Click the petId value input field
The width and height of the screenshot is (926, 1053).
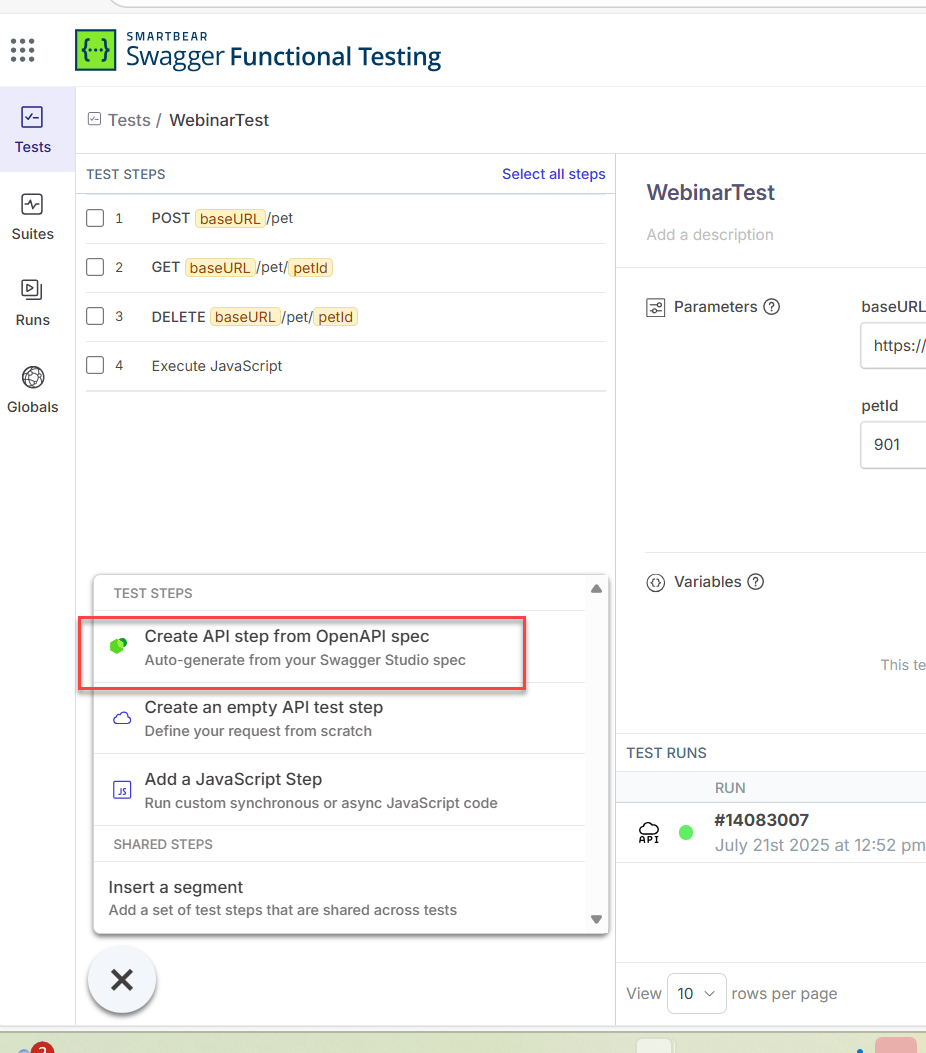coord(893,444)
